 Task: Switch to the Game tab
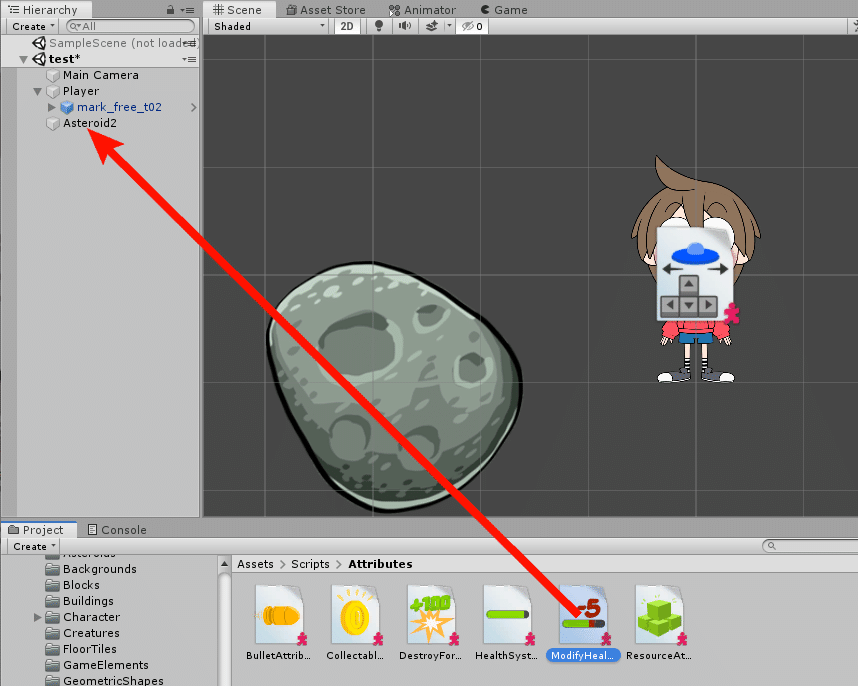coord(504,10)
